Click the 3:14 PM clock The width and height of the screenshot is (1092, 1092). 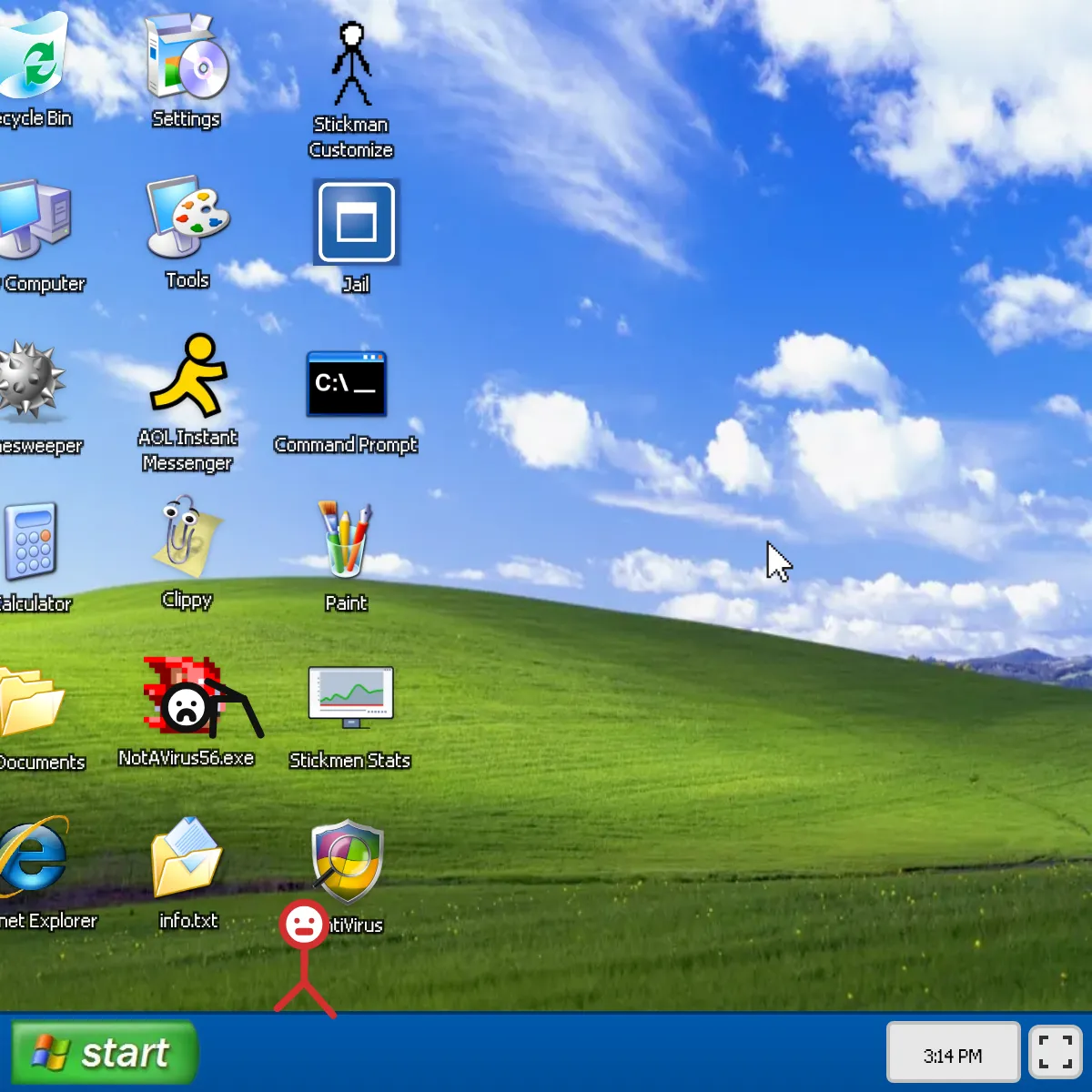[953, 1052]
